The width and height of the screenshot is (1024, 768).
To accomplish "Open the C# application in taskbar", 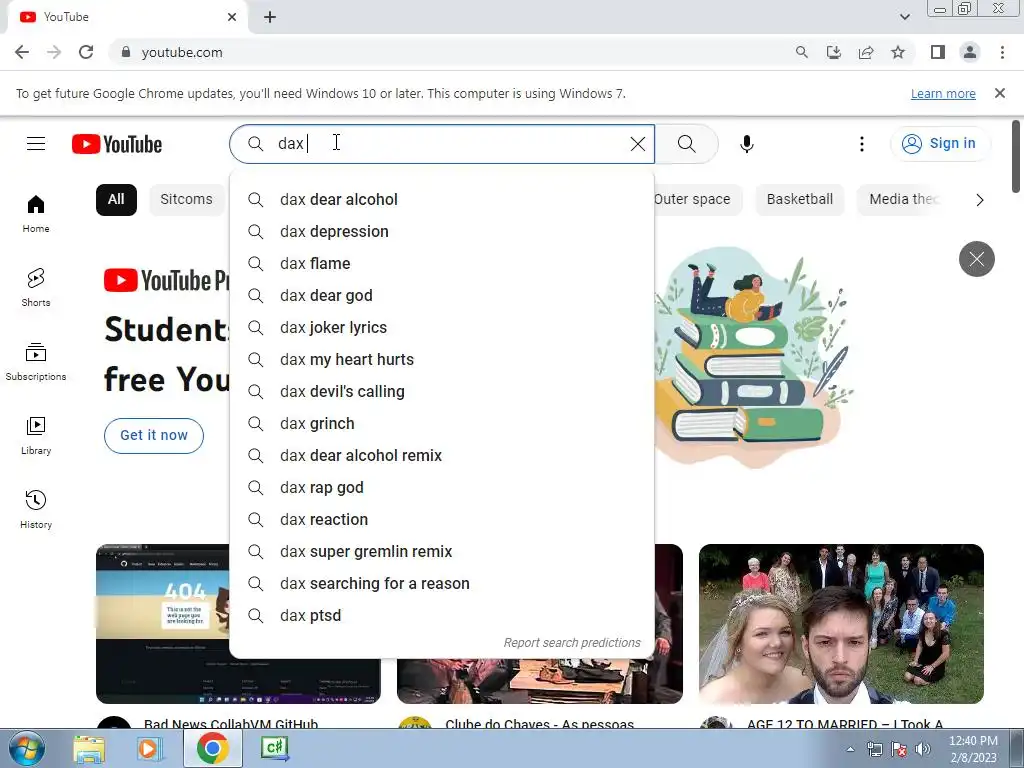I will pos(274,748).
